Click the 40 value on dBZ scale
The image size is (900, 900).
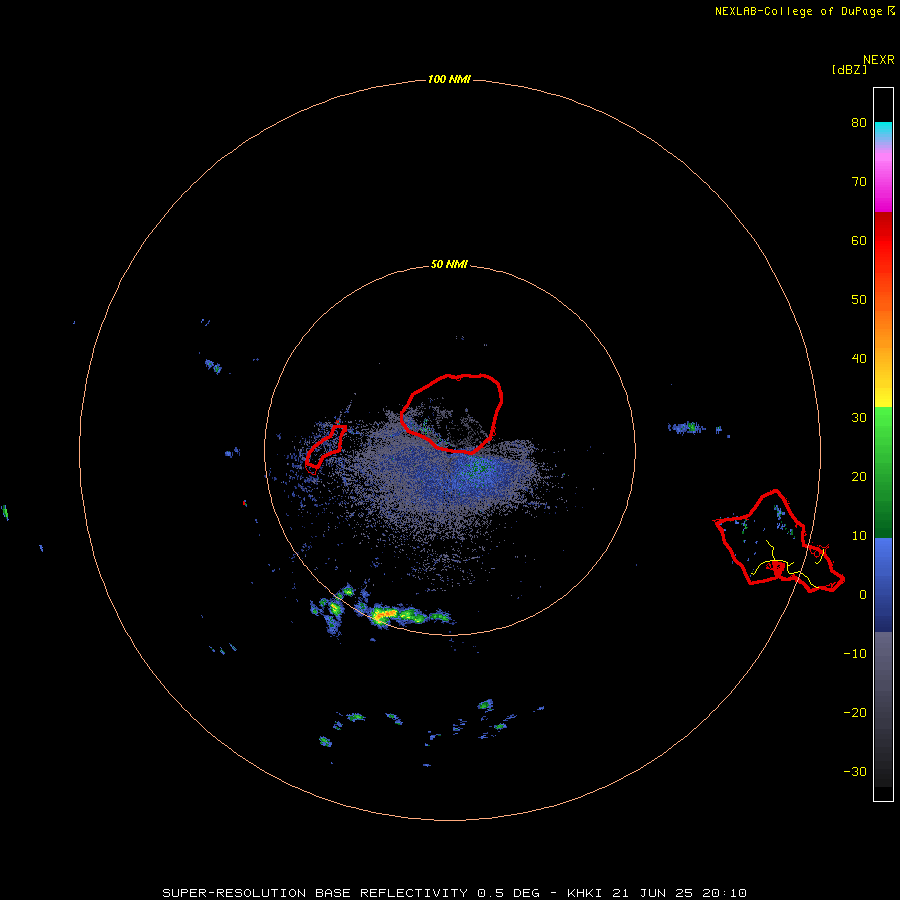click(859, 359)
